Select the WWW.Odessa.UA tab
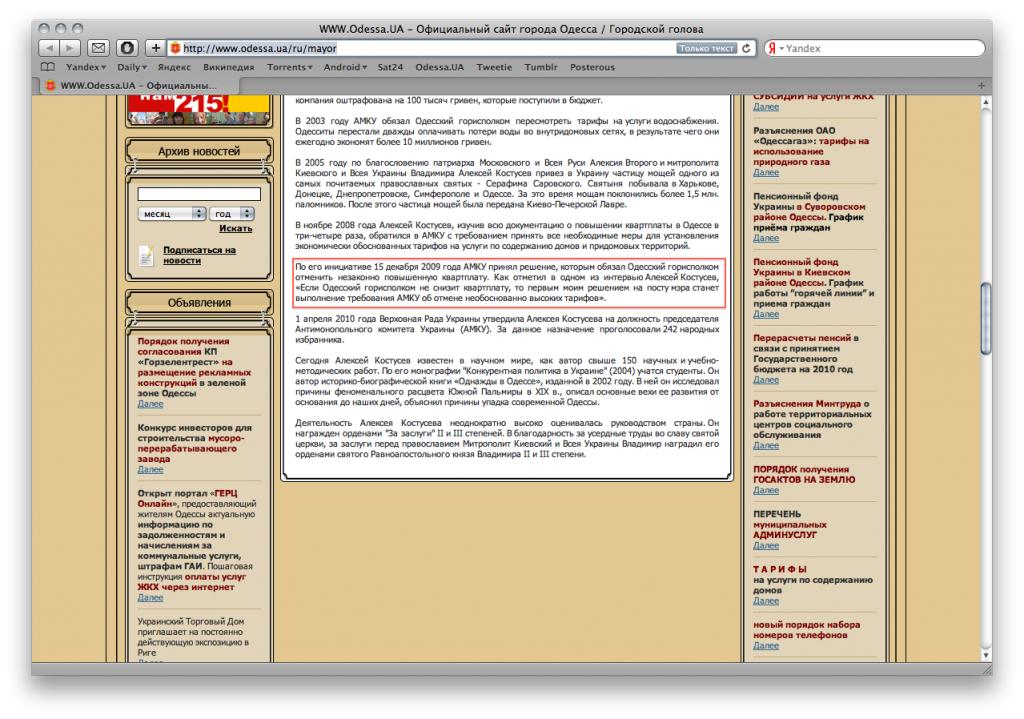The height and width of the screenshot is (719, 1024). [130, 85]
